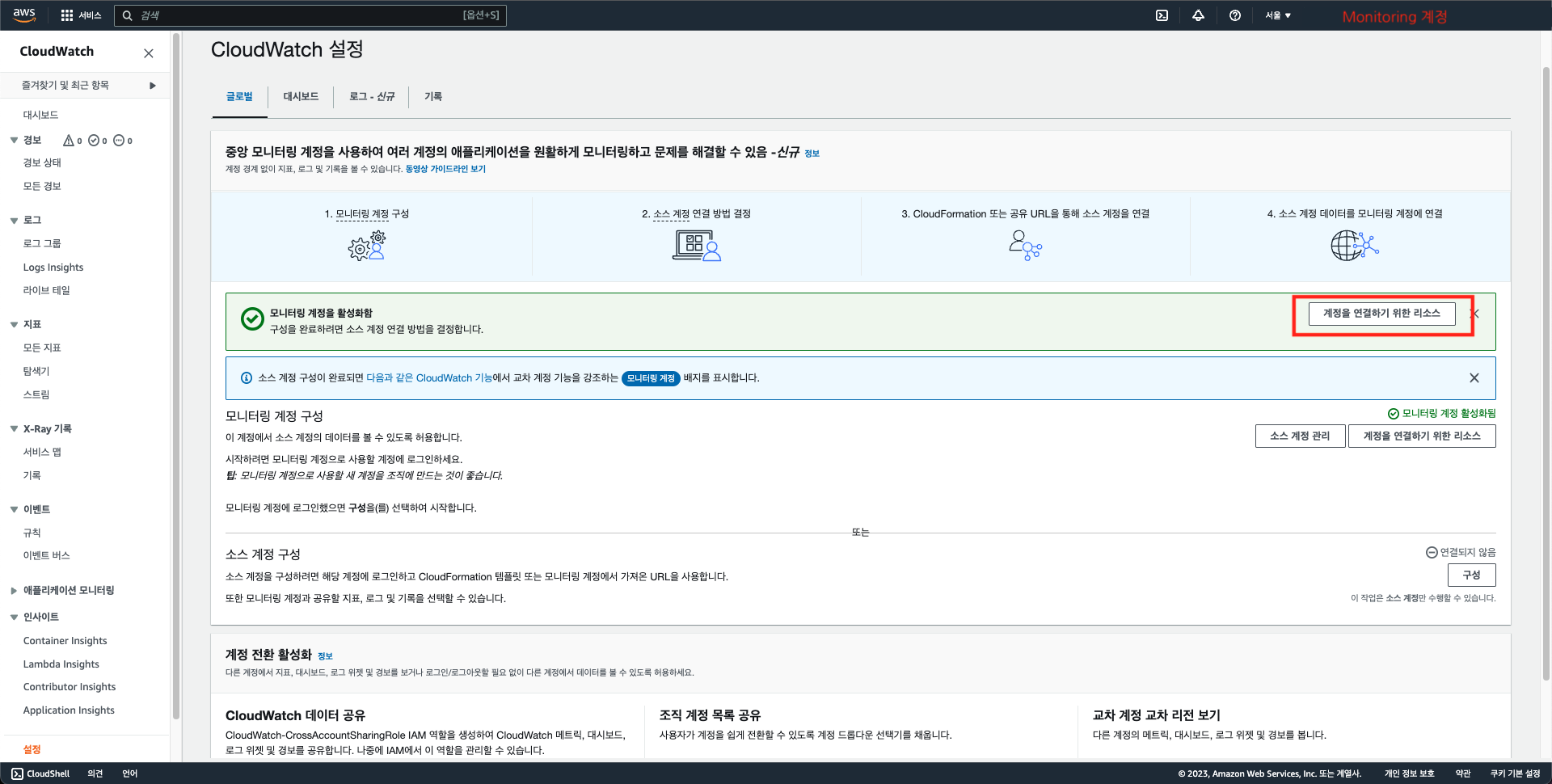The height and width of the screenshot is (784, 1552).
Task: Open the 동영상 가이드라인 보기 link
Action: [444, 169]
